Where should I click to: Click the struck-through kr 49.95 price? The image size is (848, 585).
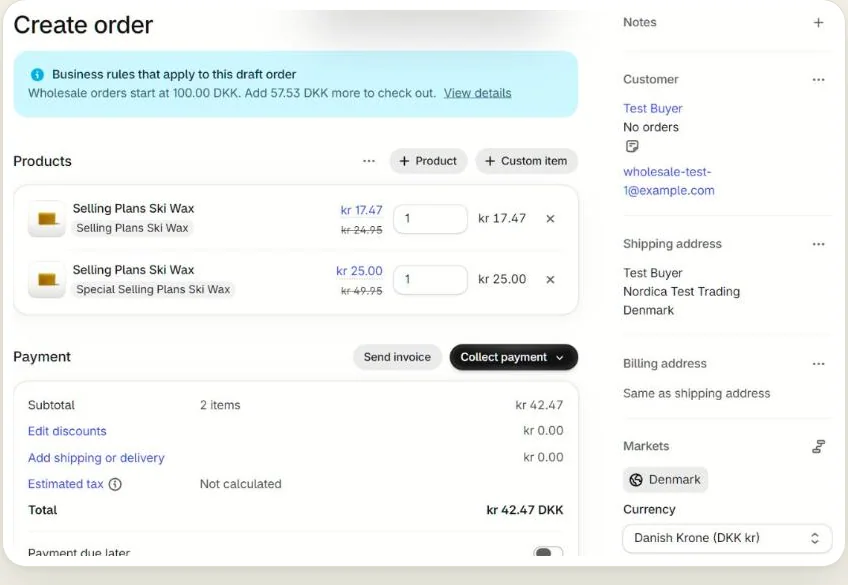pos(361,291)
